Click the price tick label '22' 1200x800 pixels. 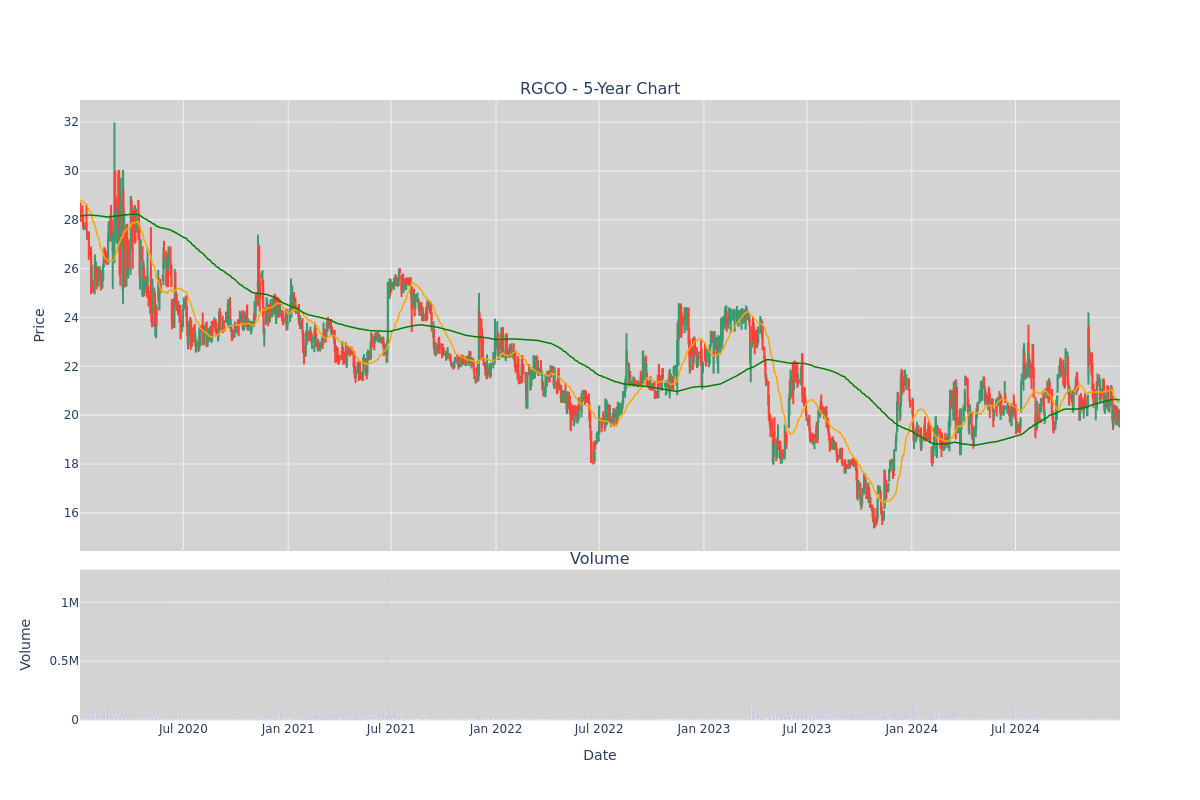(71, 366)
